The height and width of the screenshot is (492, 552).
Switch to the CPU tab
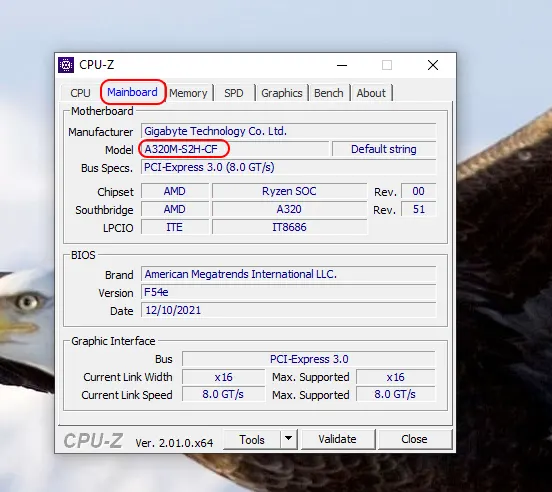pos(80,93)
